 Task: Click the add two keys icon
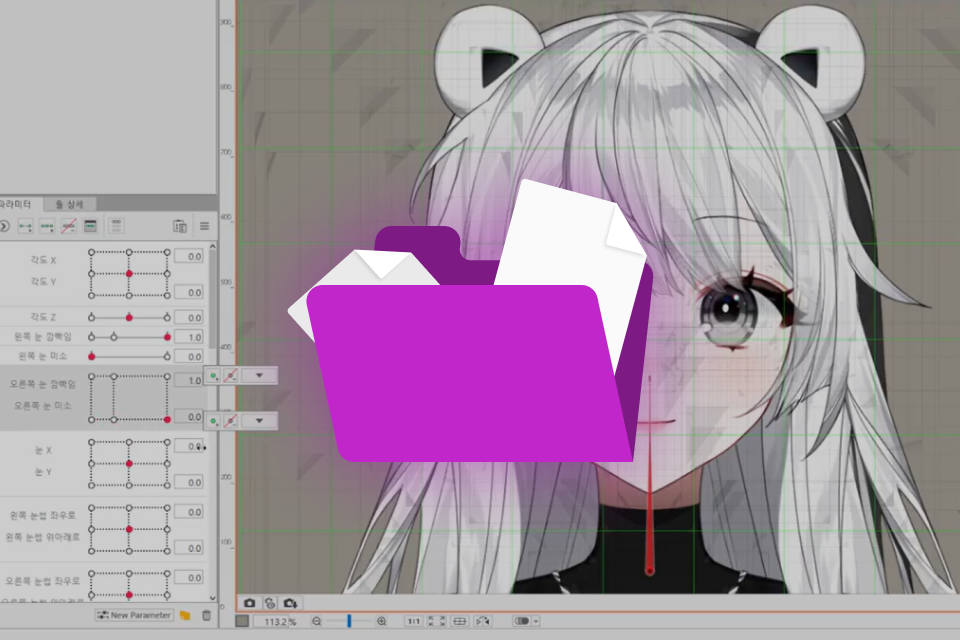point(25,227)
